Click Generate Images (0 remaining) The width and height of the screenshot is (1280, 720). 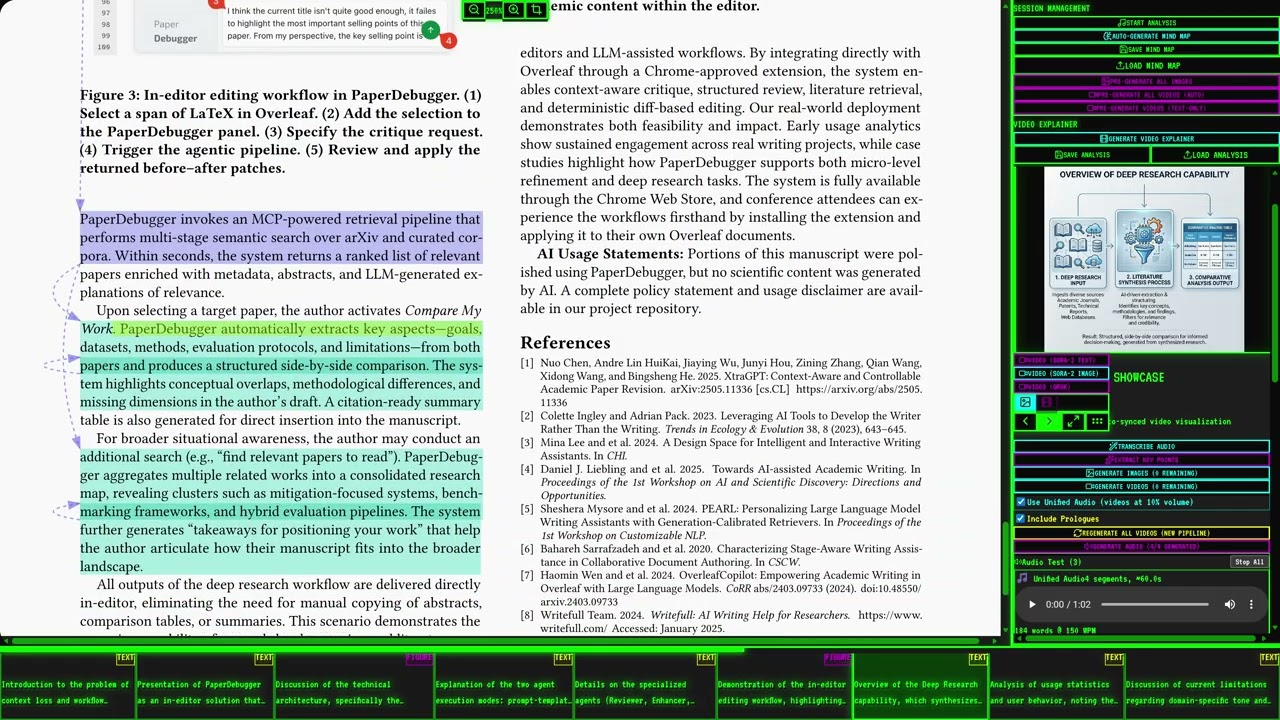click(x=1142, y=473)
